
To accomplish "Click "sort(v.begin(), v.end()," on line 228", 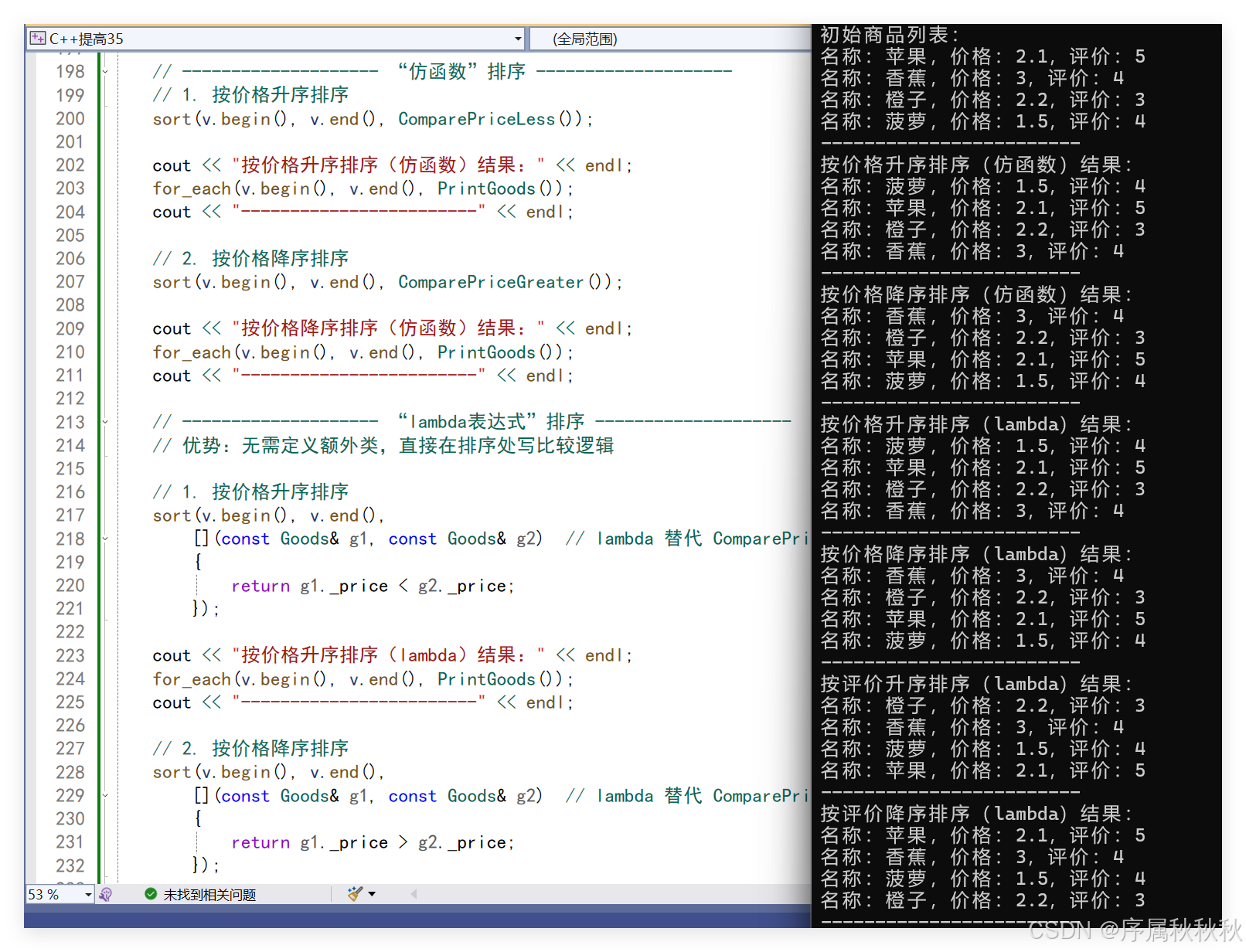I will tap(268, 772).
